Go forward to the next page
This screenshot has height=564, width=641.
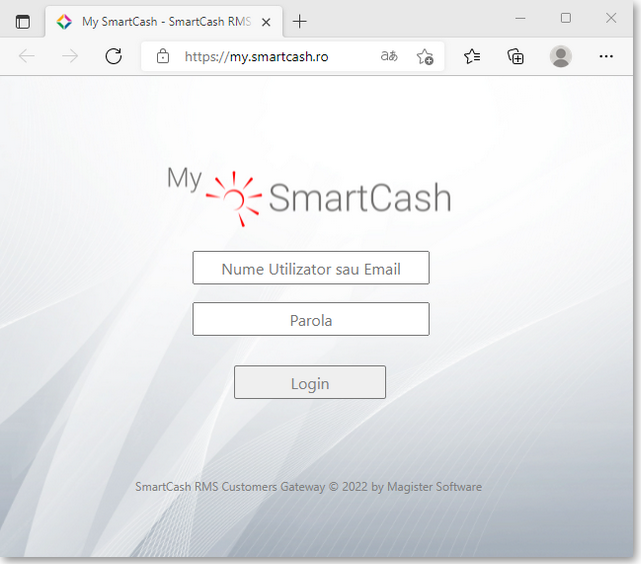point(70,56)
